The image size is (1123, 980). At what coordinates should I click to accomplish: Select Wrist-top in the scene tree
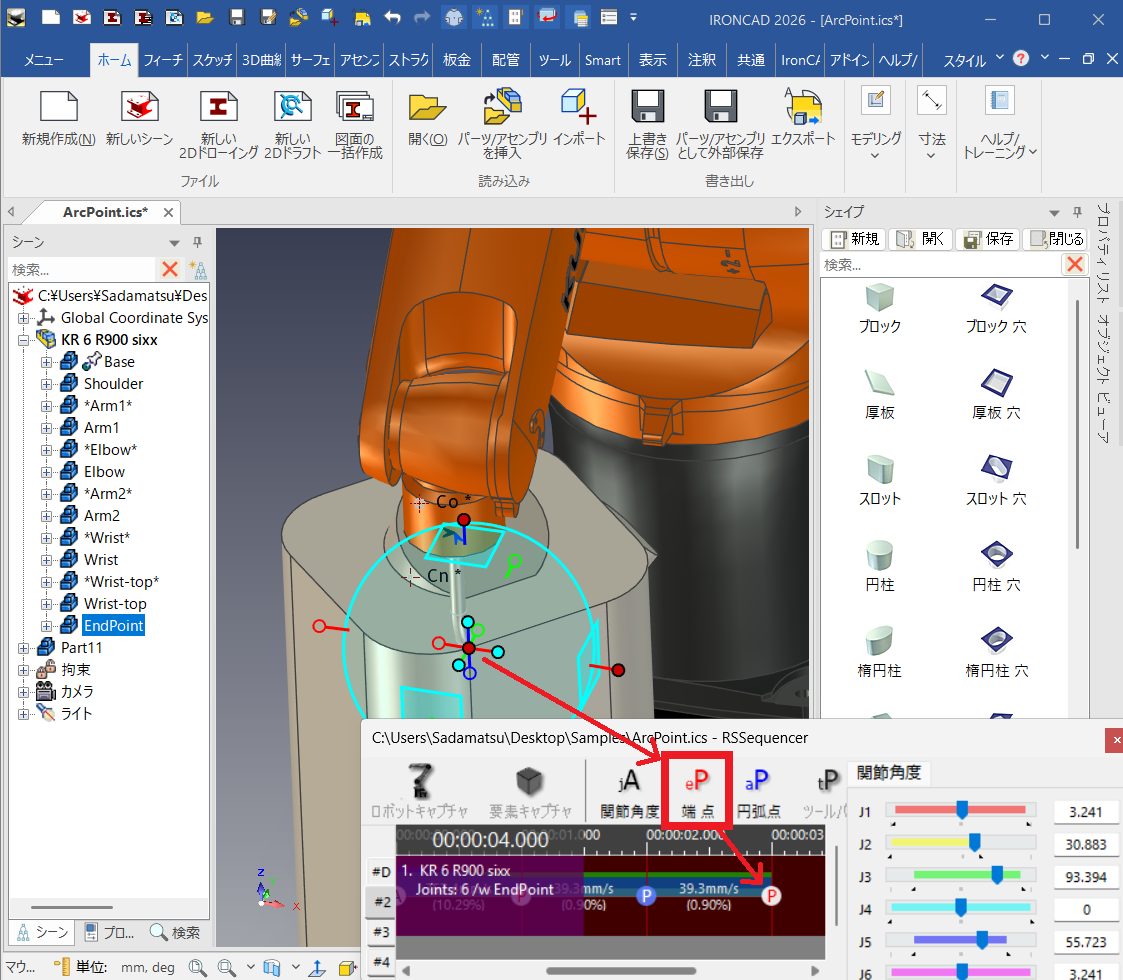click(x=115, y=604)
